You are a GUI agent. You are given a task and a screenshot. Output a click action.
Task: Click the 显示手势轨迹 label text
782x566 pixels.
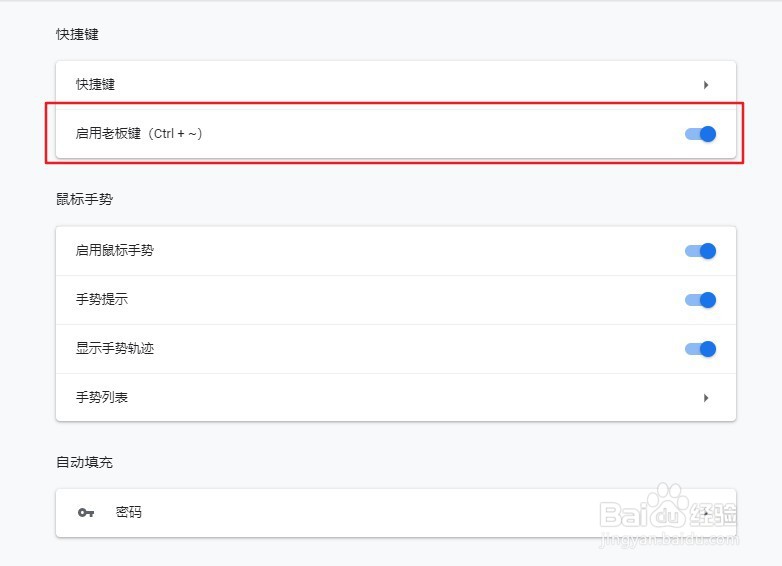pos(115,349)
